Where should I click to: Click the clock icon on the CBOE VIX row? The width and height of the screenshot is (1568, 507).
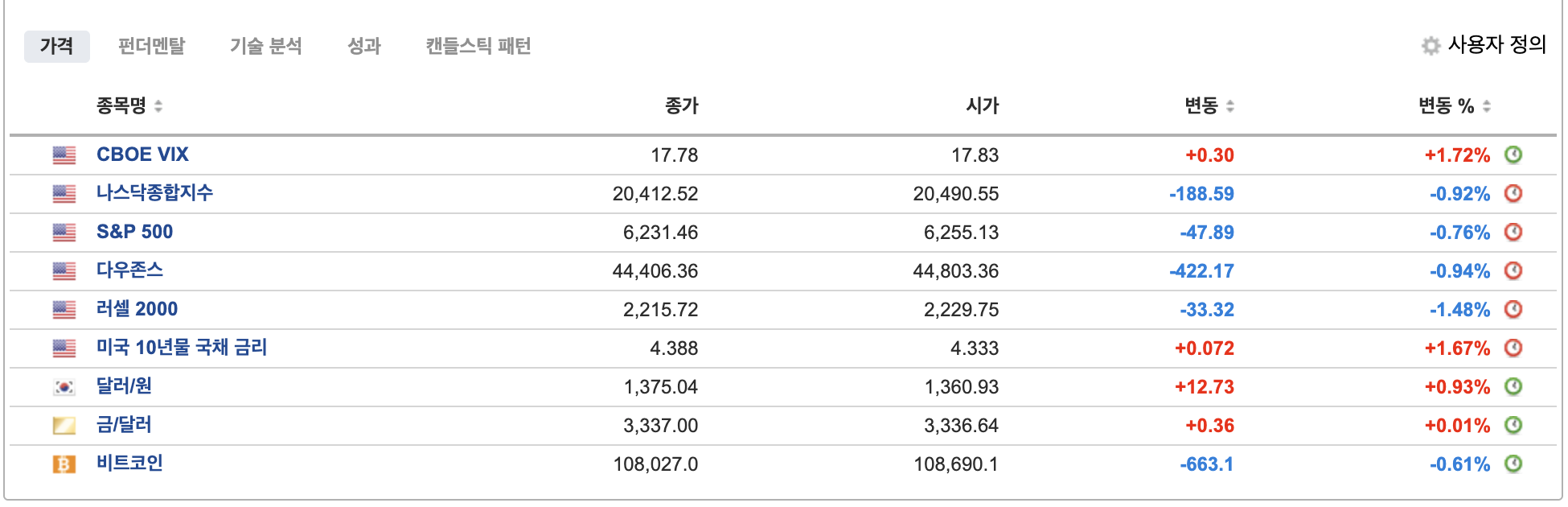click(x=1513, y=155)
